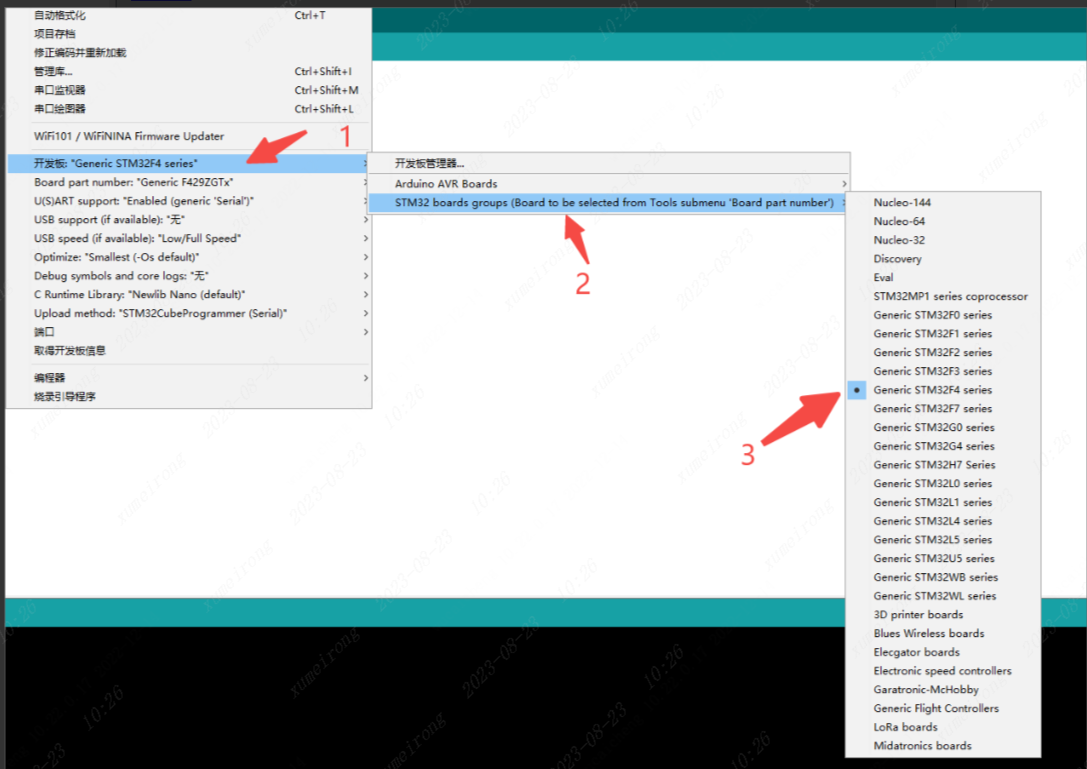Launch WiFi101 / WiFiNINA Firmware Updater
The image size is (1087, 769).
coord(189,136)
